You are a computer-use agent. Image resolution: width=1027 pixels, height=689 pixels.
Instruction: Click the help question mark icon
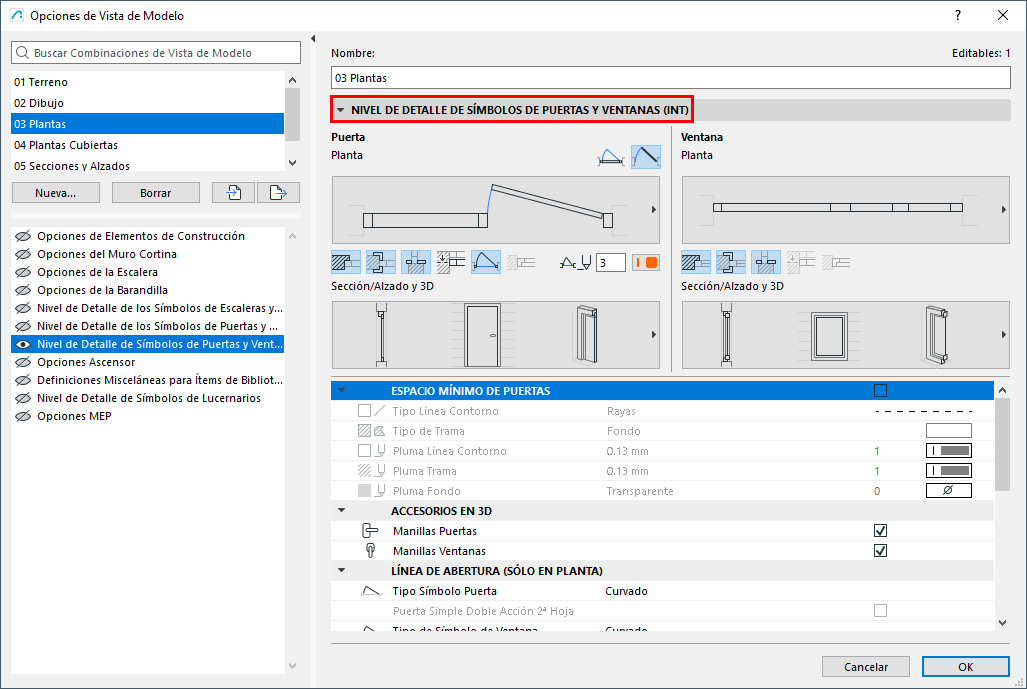tap(958, 15)
